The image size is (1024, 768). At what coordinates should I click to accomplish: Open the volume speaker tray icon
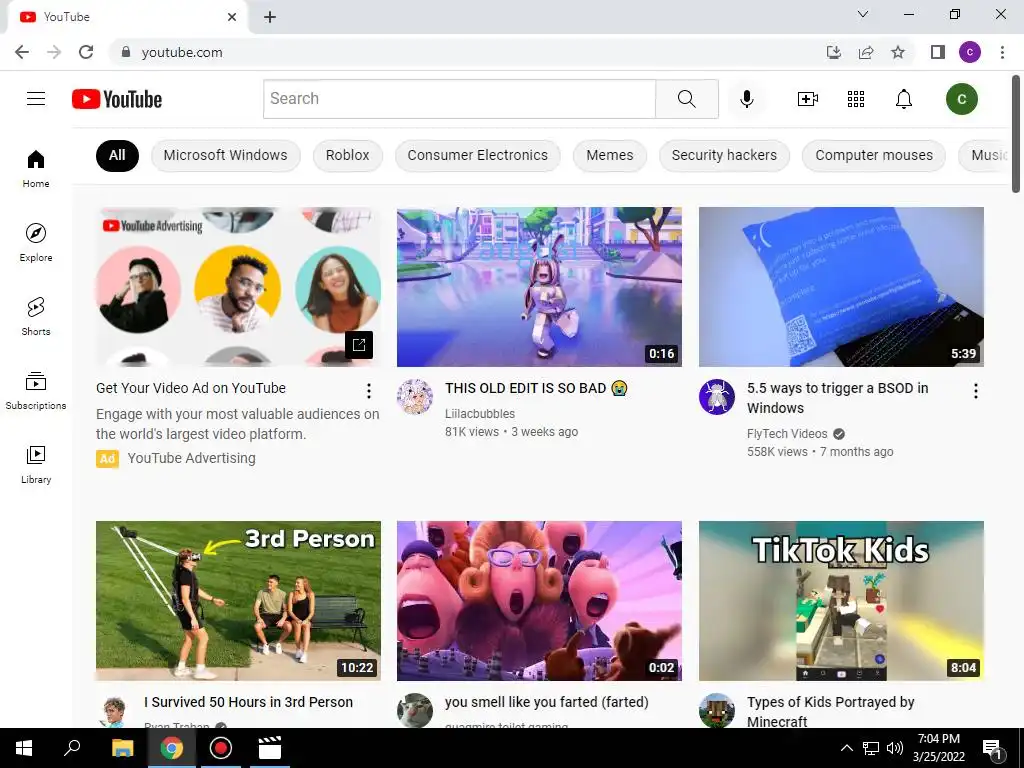point(895,748)
